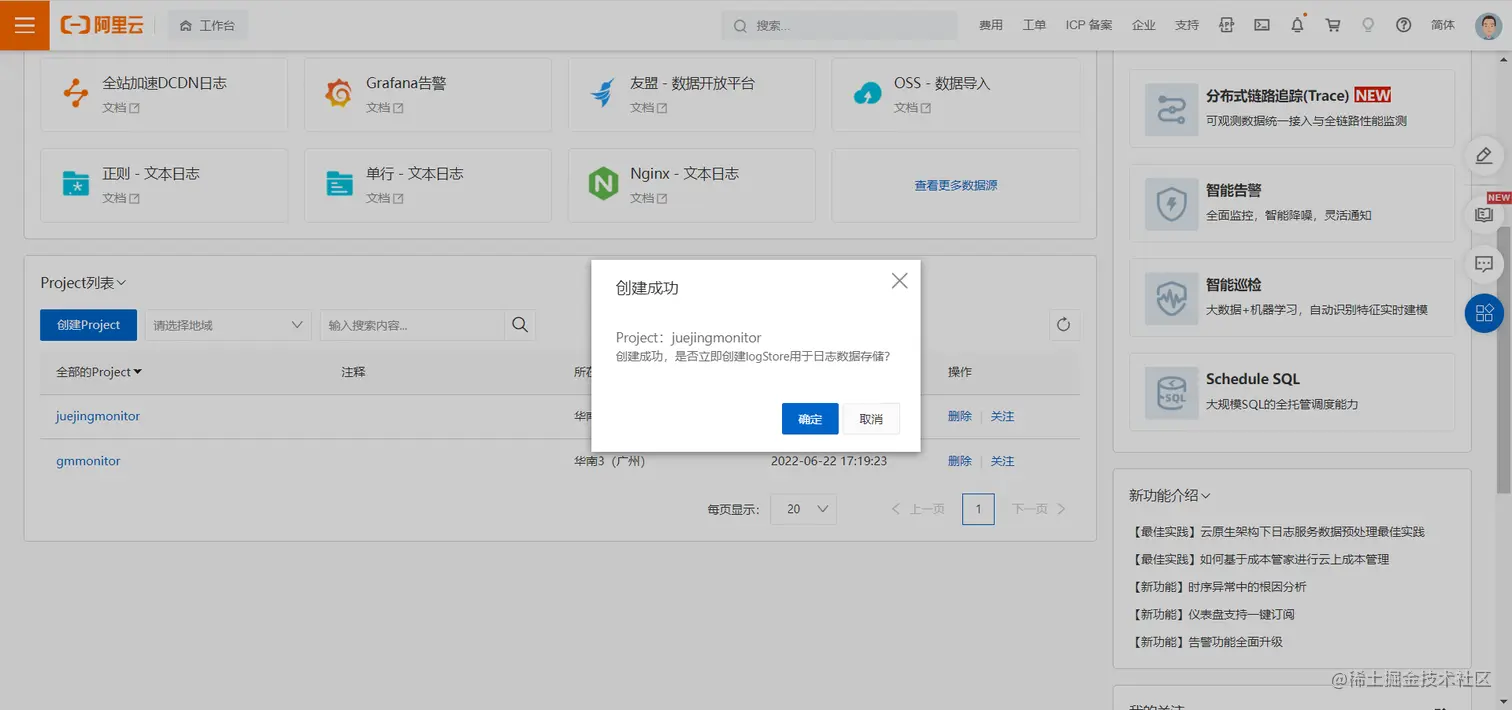Open the 支持 menu

click(1186, 25)
